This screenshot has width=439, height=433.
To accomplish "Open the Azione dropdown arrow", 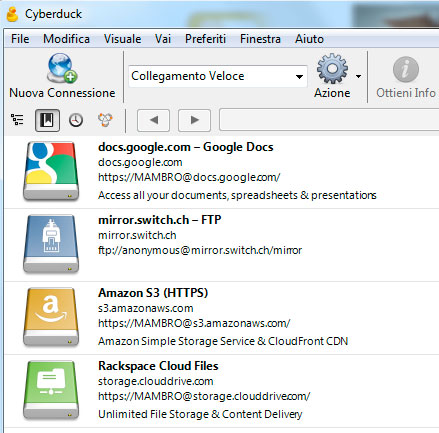I will click(x=358, y=77).
